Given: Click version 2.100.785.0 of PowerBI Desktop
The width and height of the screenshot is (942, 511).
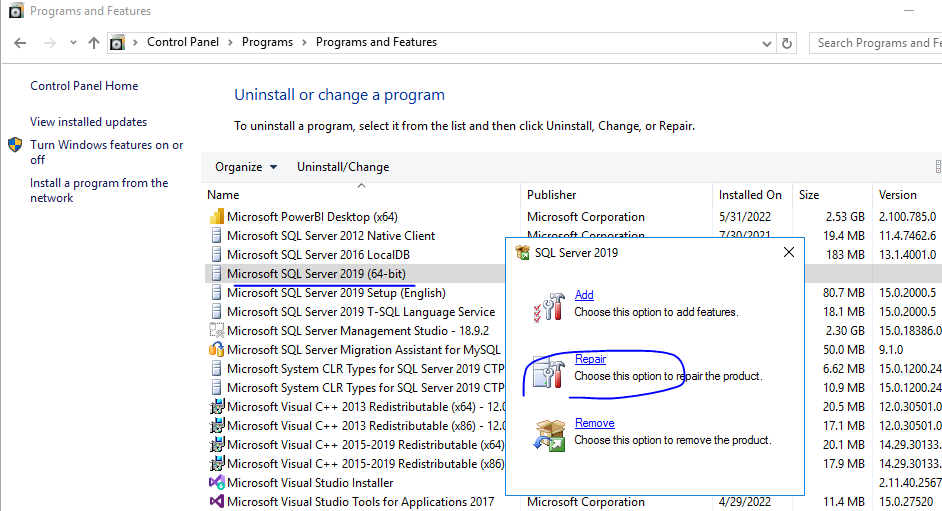Looking at the screenshot, I should [x=907, y=217].
